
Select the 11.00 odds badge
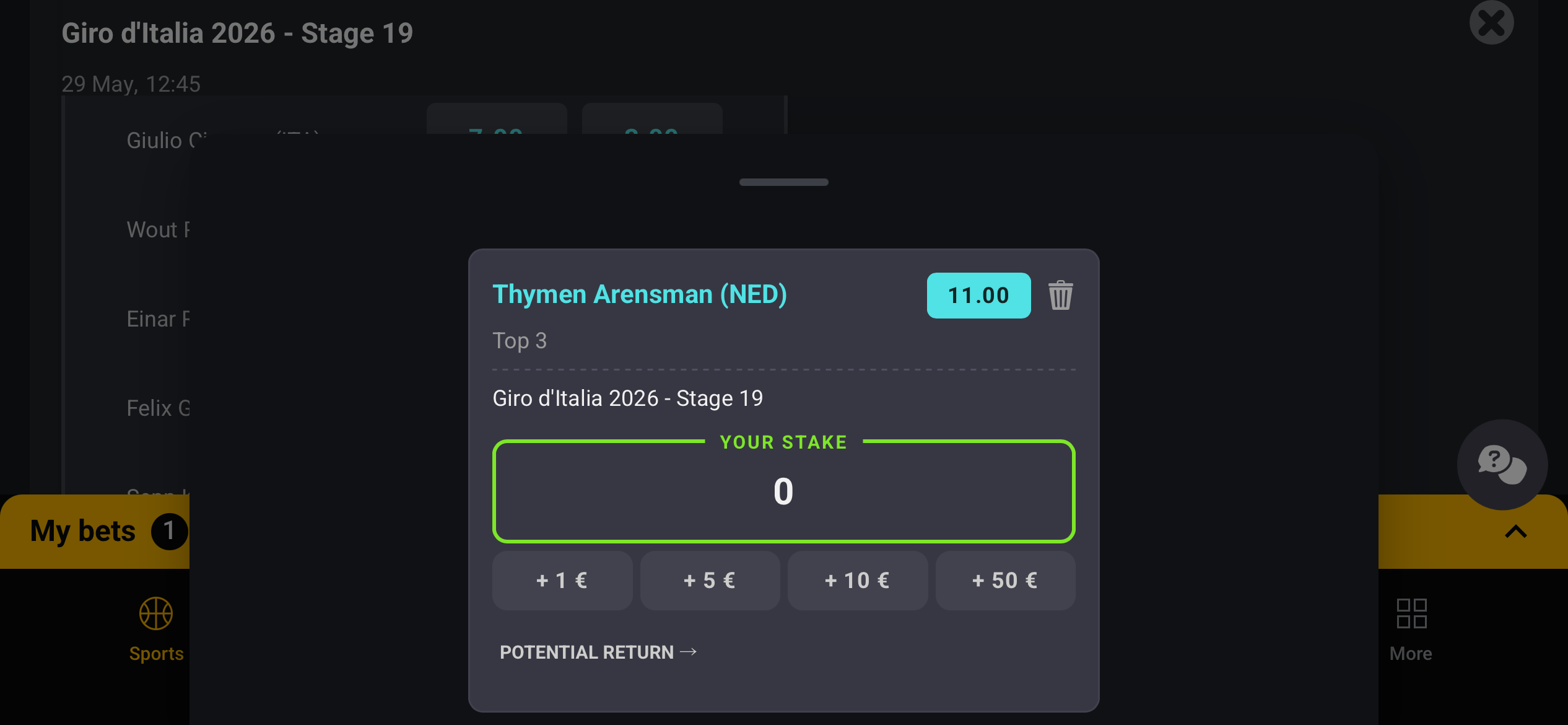click(x=978, y=296)
